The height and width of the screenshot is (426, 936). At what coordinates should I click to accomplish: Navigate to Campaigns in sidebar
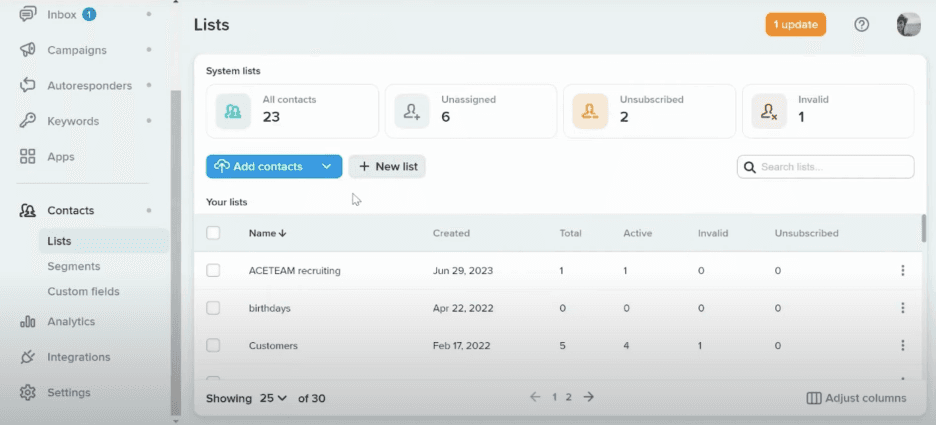77,50
